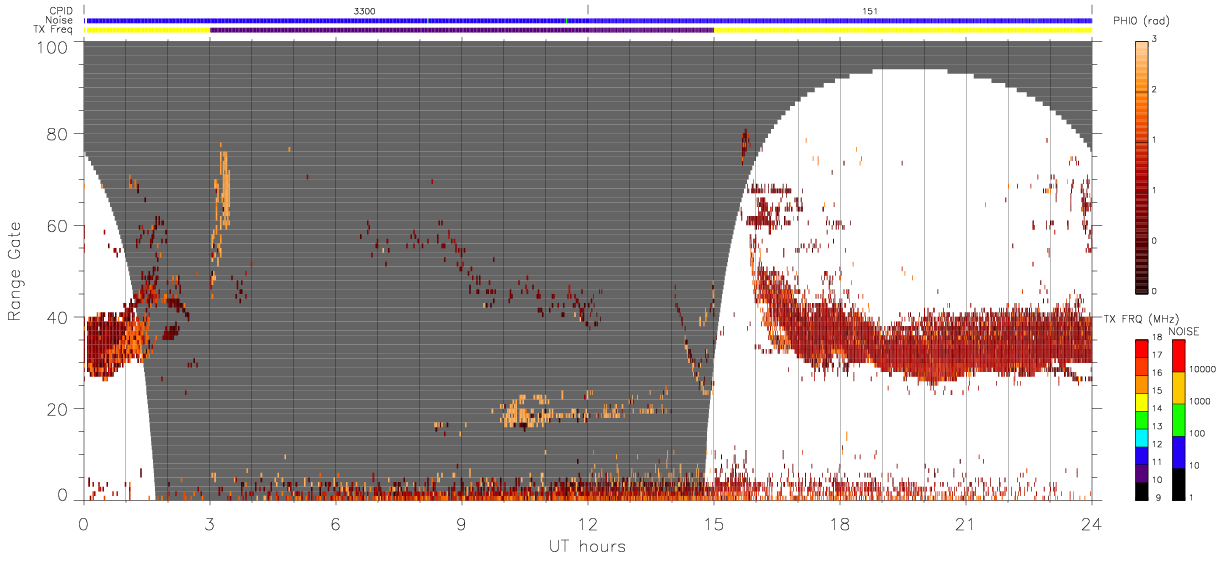Select the CPID value 151

[x=870, y=10]
